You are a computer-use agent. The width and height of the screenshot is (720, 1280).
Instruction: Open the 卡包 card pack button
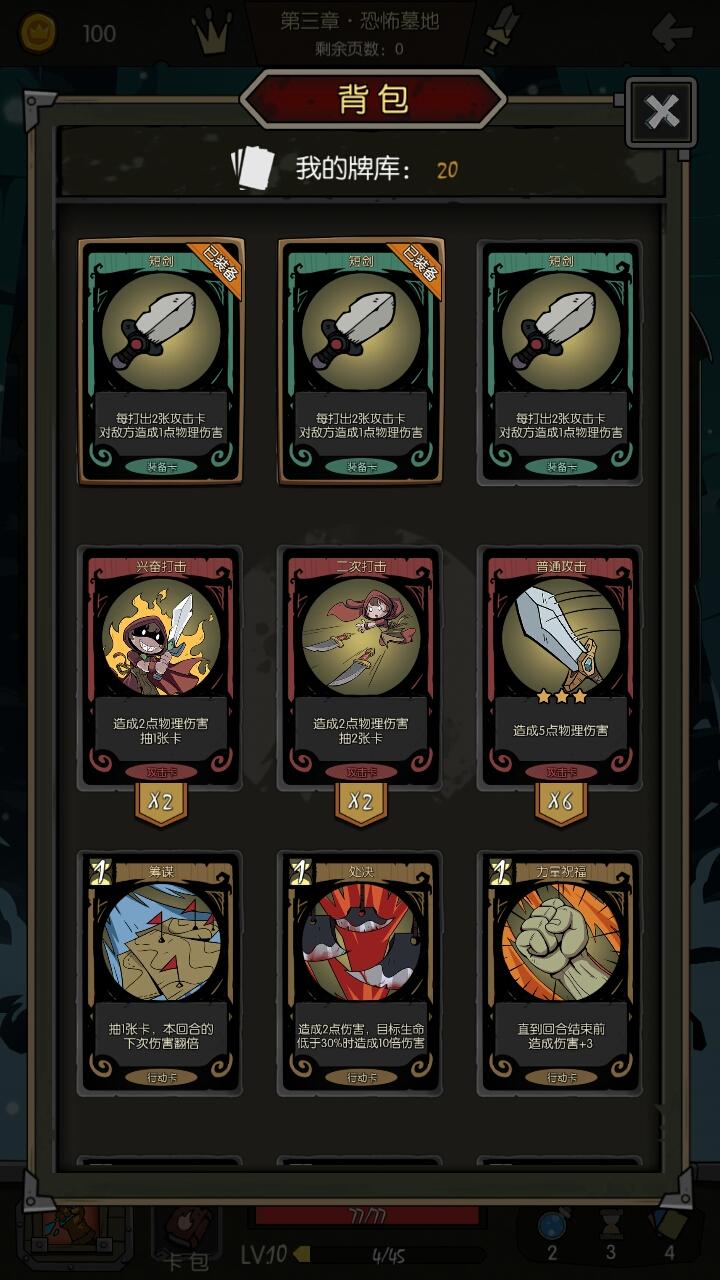186,1235
